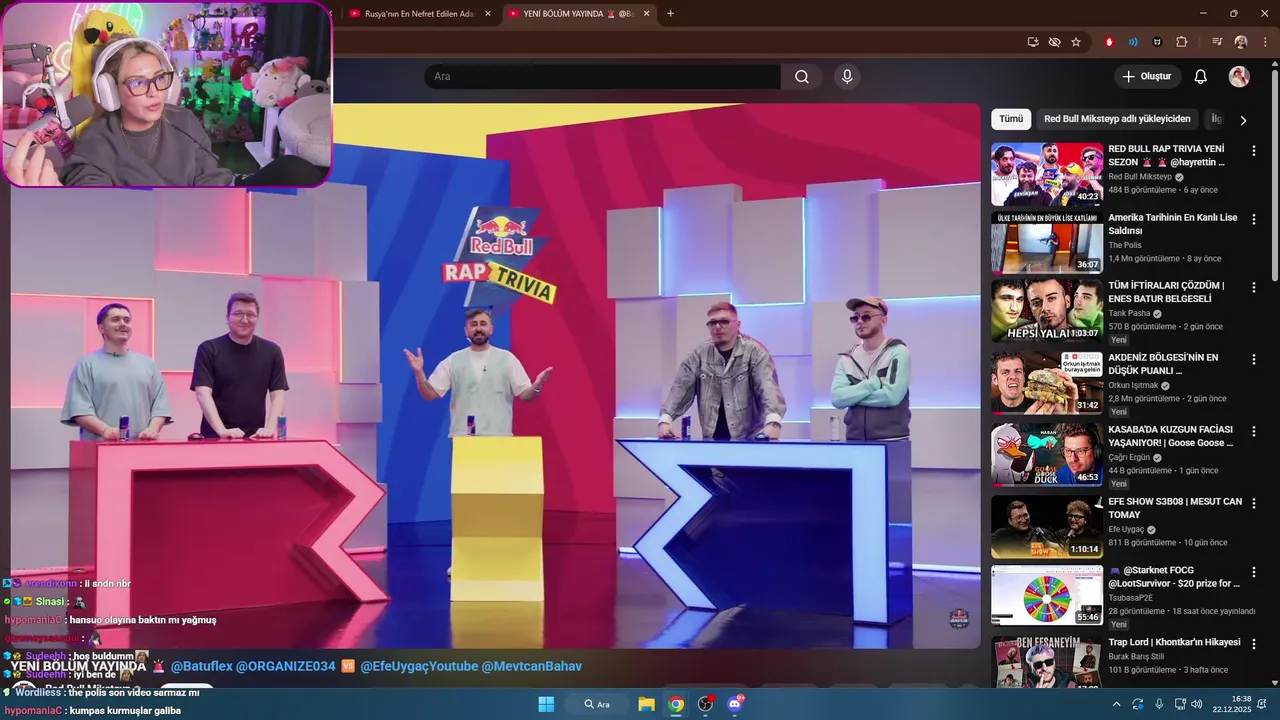Click the @EfeUygaçYoutube mention in title
Screen dimensions: 1280x720
pyautogui.click(x=419, y=666)
